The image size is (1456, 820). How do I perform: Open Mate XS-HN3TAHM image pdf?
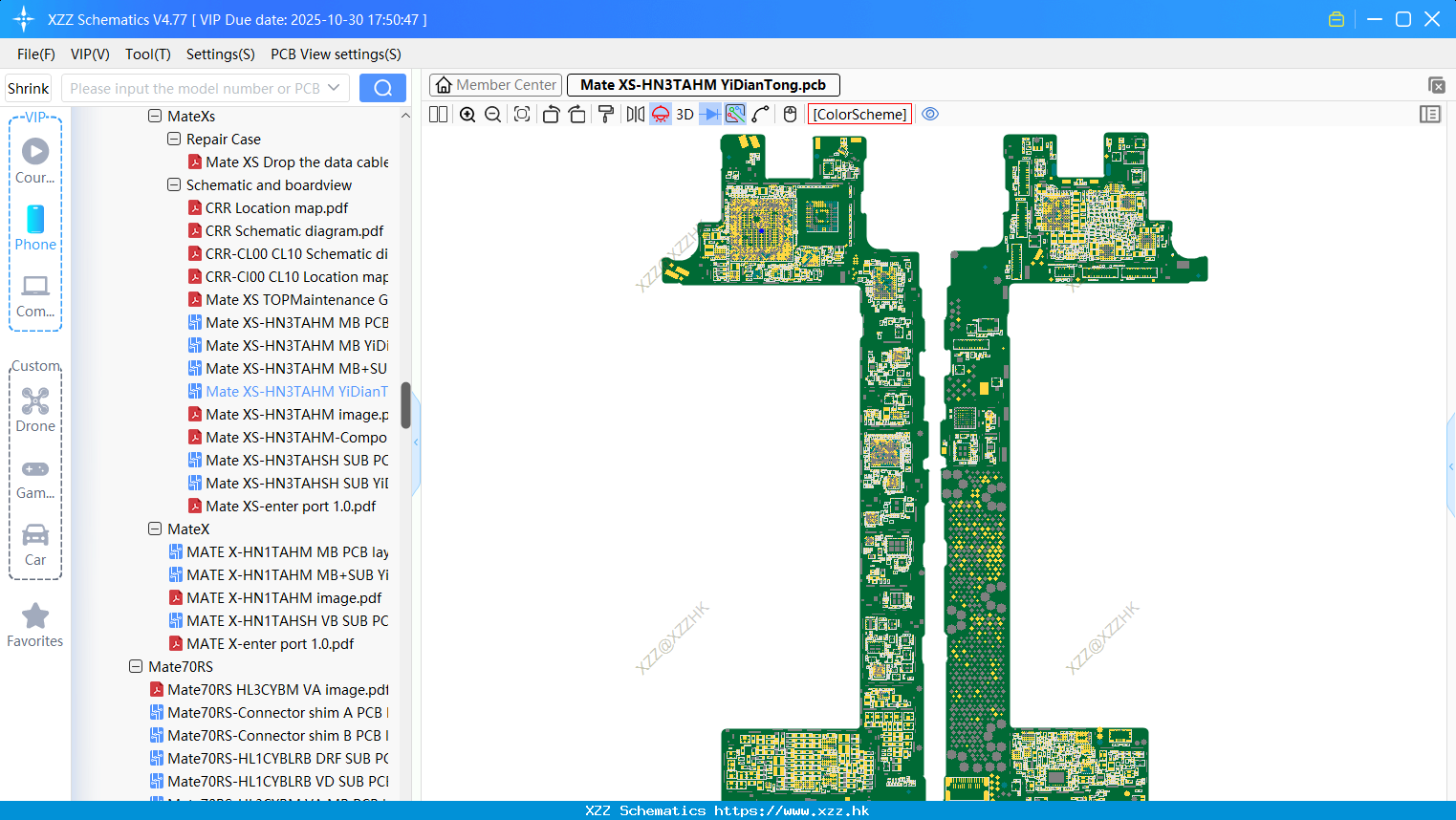[x=288, y=414]
